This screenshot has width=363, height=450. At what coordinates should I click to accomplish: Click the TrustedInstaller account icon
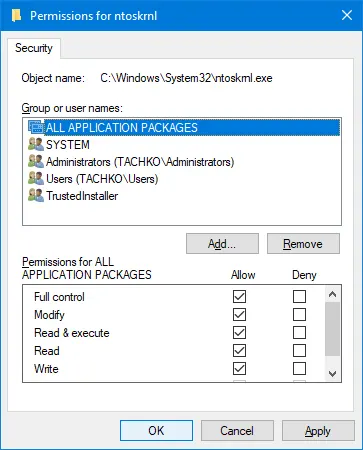(x=36, y=195)
